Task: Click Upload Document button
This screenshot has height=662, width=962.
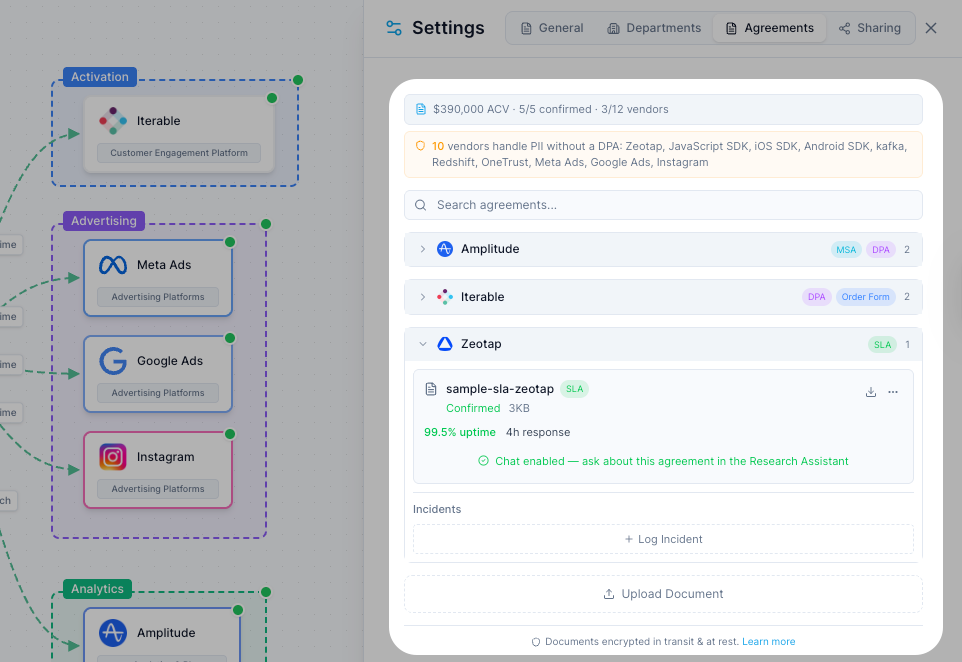Action: pos(663,594)
